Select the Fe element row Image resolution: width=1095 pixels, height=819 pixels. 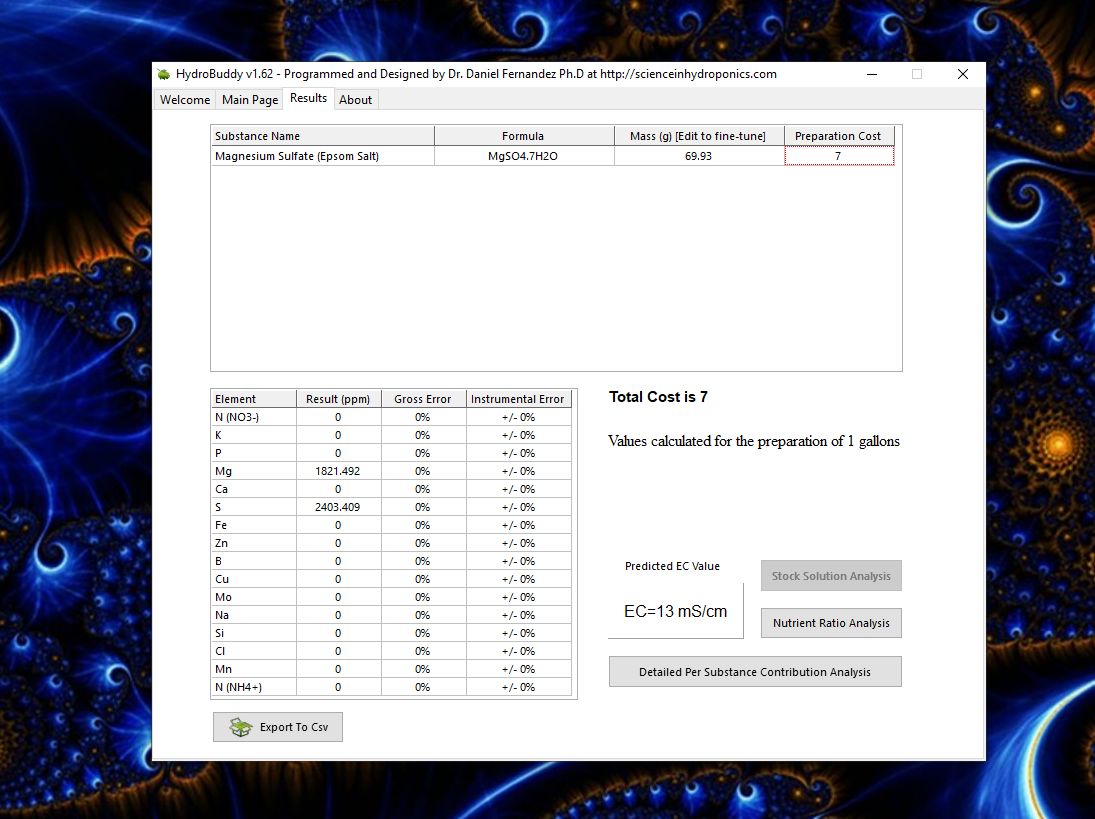pyautogui.click(x=391, y=525)
